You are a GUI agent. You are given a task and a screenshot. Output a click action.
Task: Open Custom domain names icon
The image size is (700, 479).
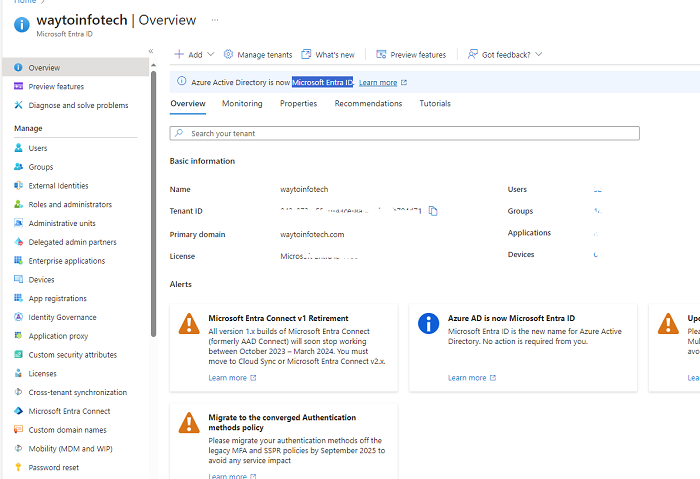click(x=18, y=429)
